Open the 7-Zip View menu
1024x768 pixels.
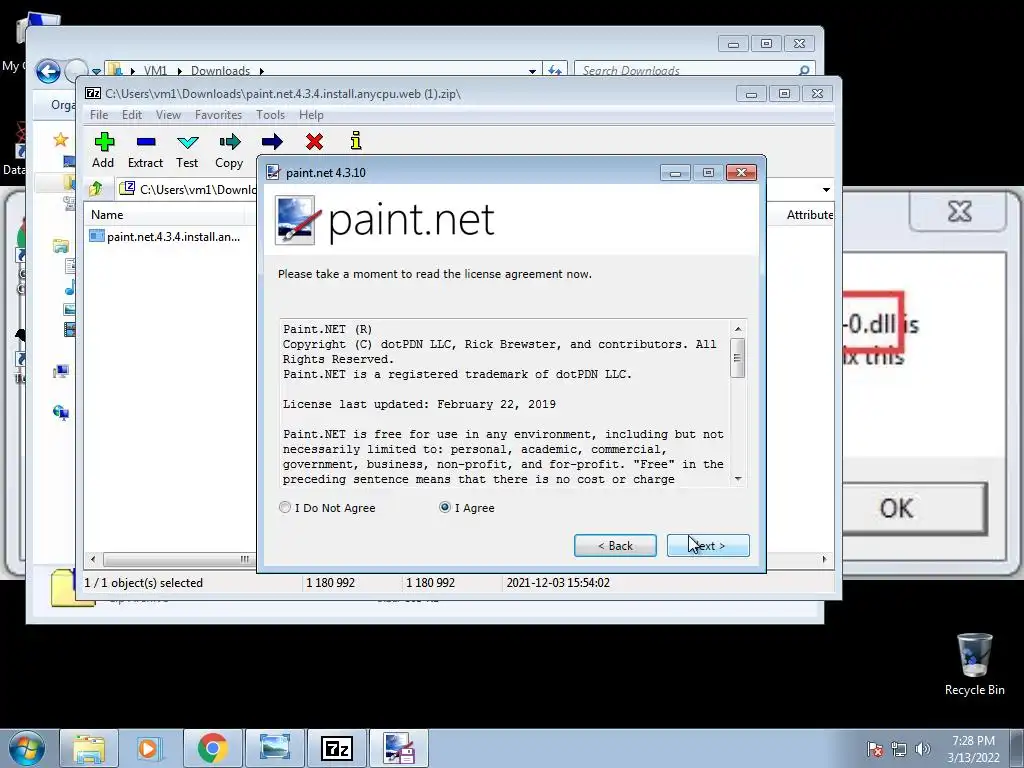pos(168,115)
